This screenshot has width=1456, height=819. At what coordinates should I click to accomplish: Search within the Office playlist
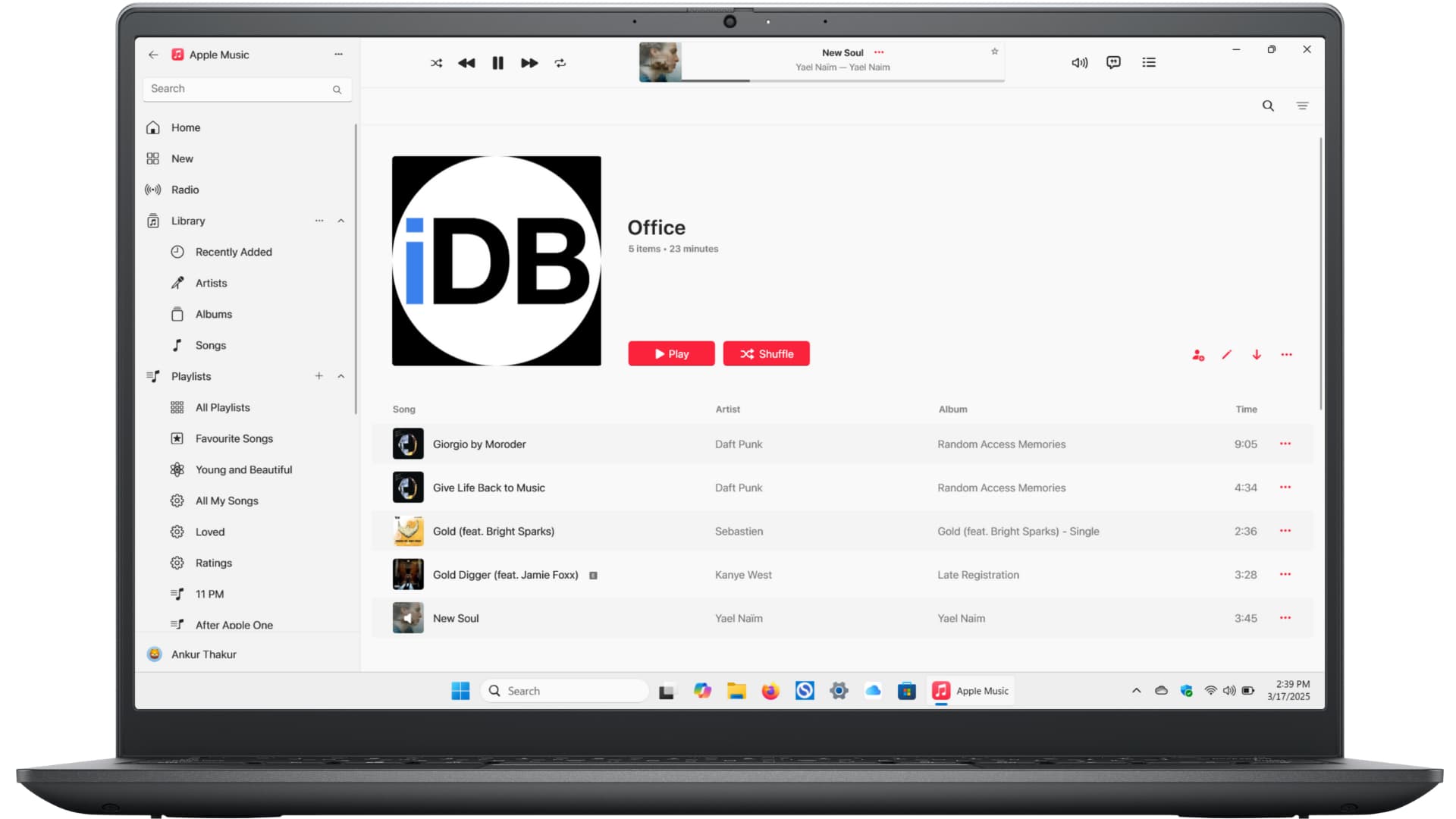tap(1268, 106)
